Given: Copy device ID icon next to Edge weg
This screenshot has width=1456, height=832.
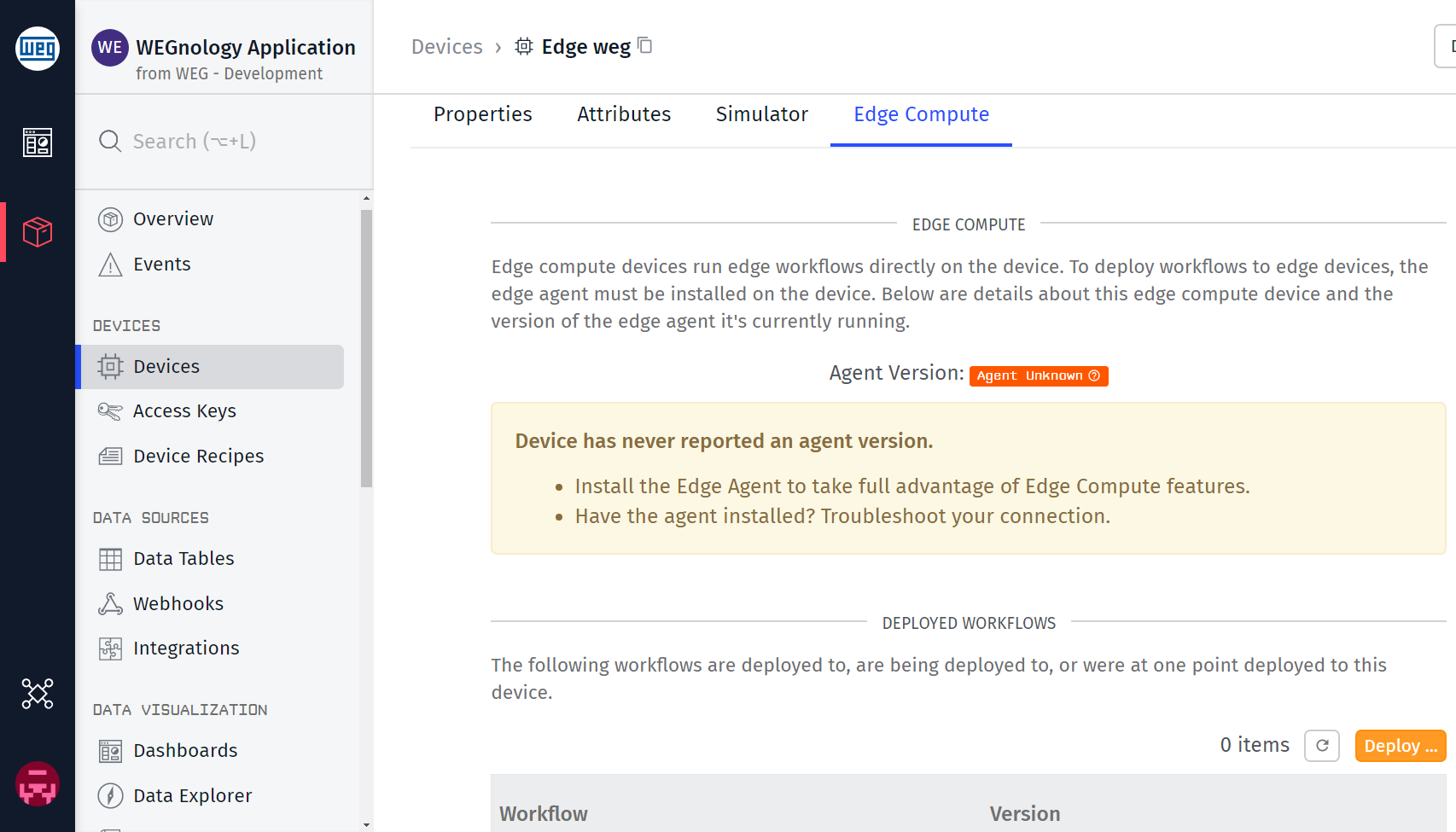Looking at the screenshot, I should tap(645, 45).
